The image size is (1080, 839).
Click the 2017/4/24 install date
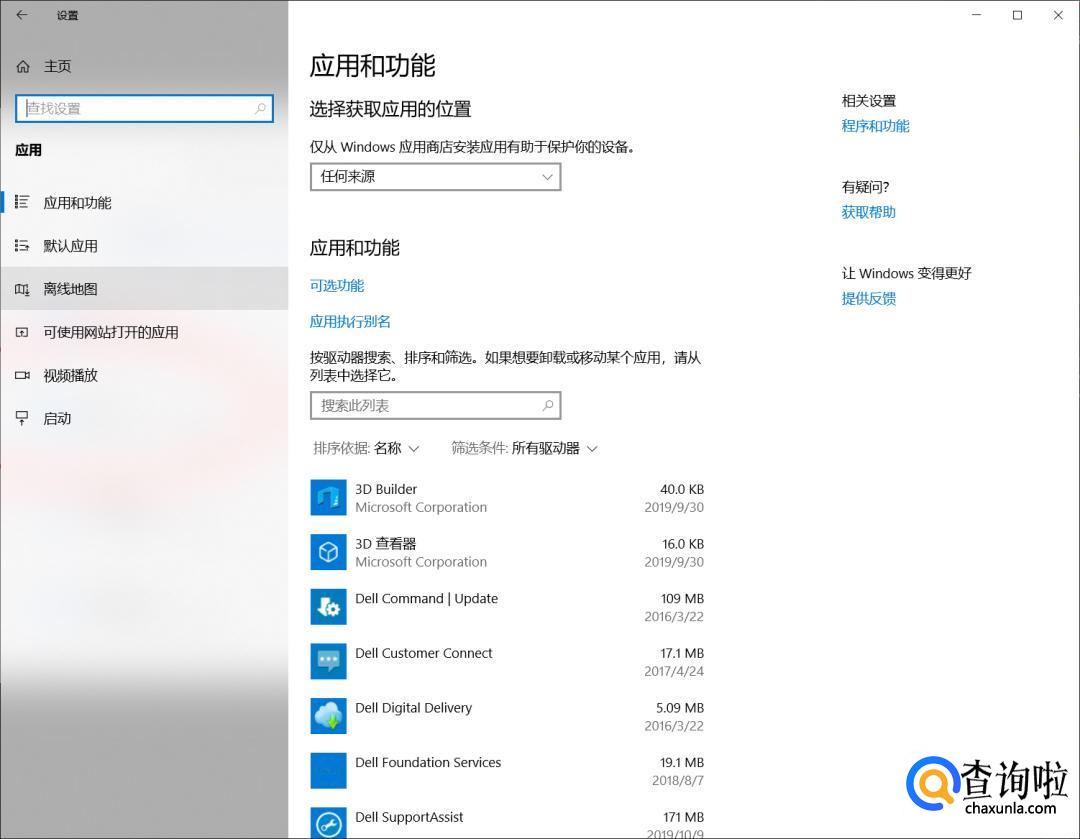point(674,671)
